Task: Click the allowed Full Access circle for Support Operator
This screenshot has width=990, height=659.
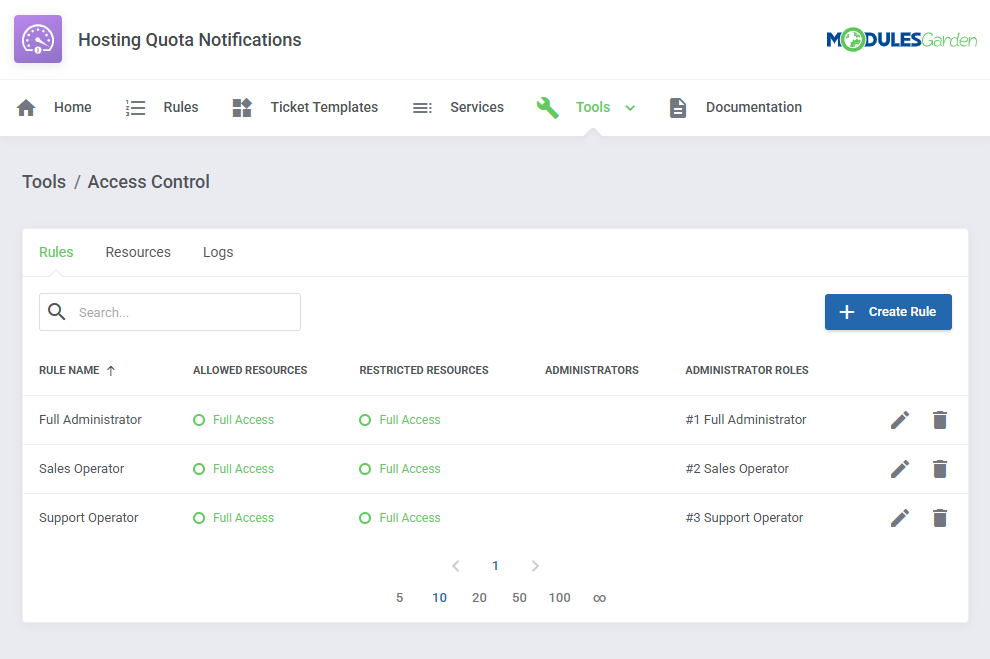Action: pyautogui.click(x=199, y=518)
